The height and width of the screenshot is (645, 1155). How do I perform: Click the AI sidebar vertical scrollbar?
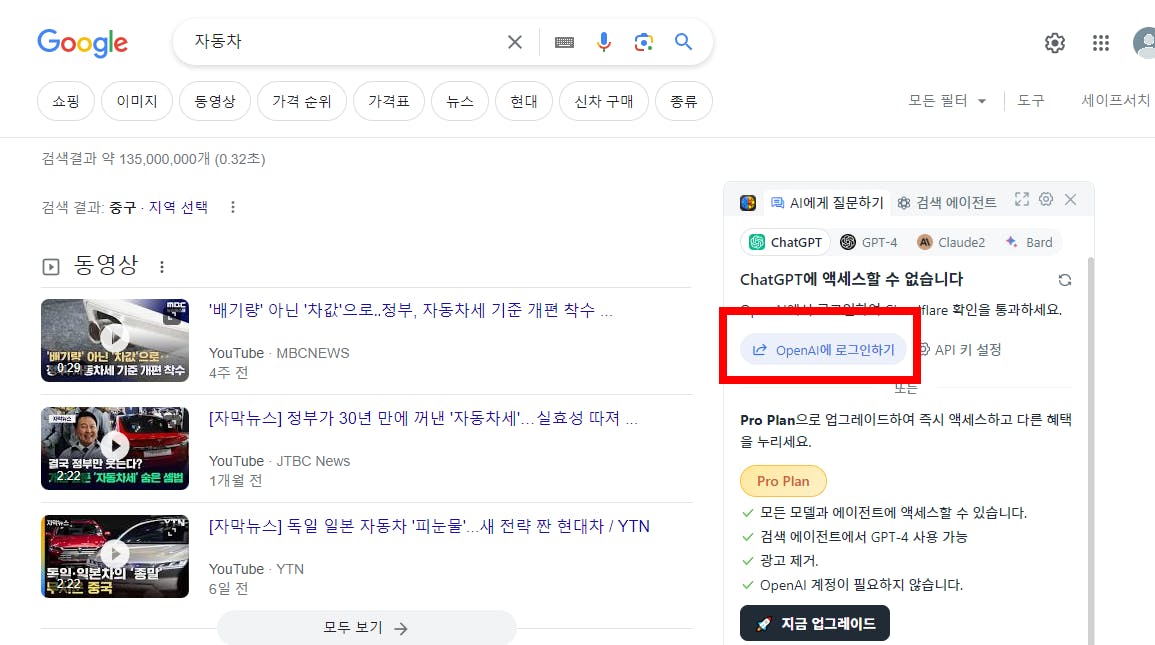coord(1090,451)
